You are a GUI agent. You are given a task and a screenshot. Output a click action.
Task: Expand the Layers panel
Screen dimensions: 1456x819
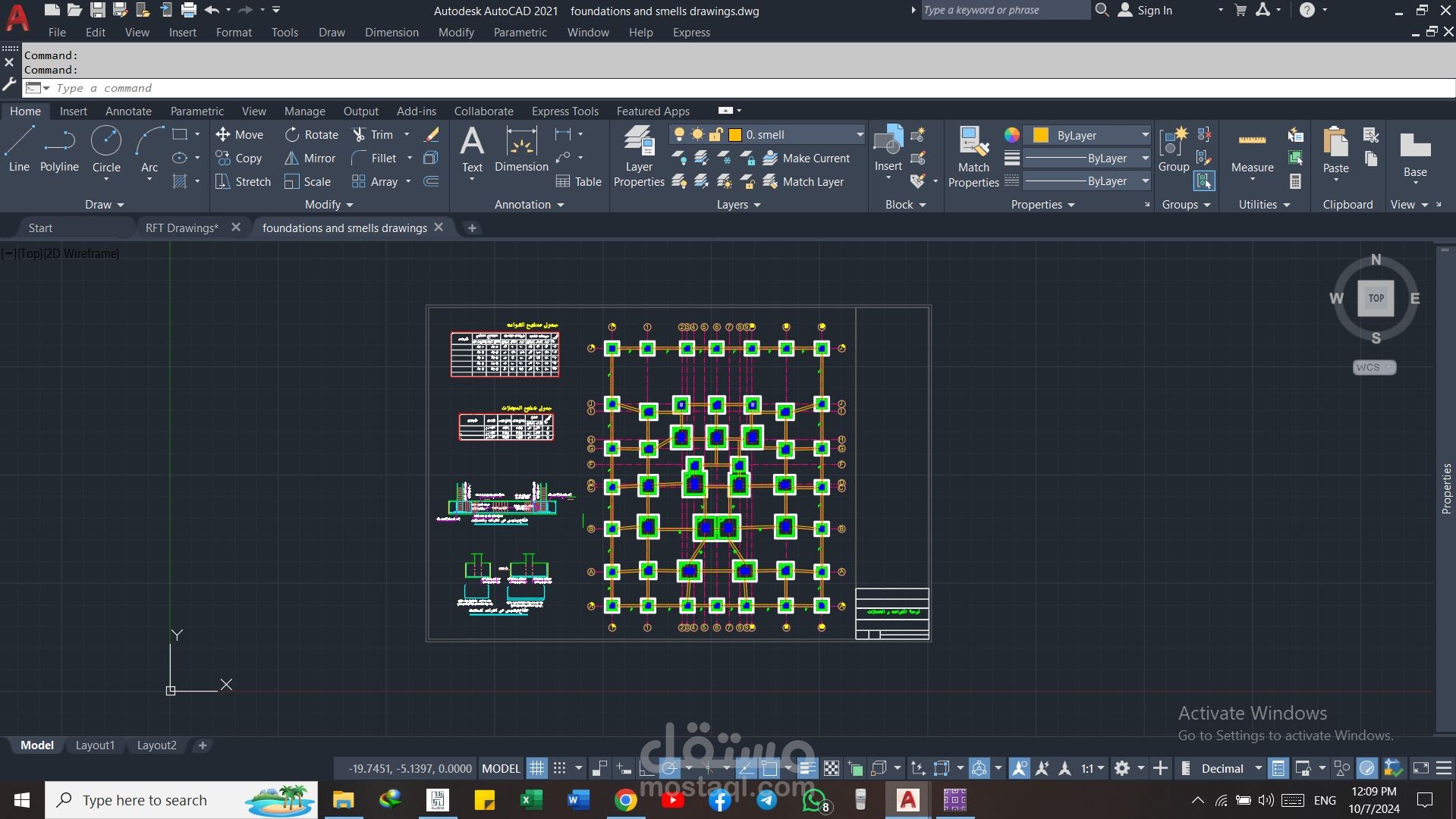click(x=738, y=204)
